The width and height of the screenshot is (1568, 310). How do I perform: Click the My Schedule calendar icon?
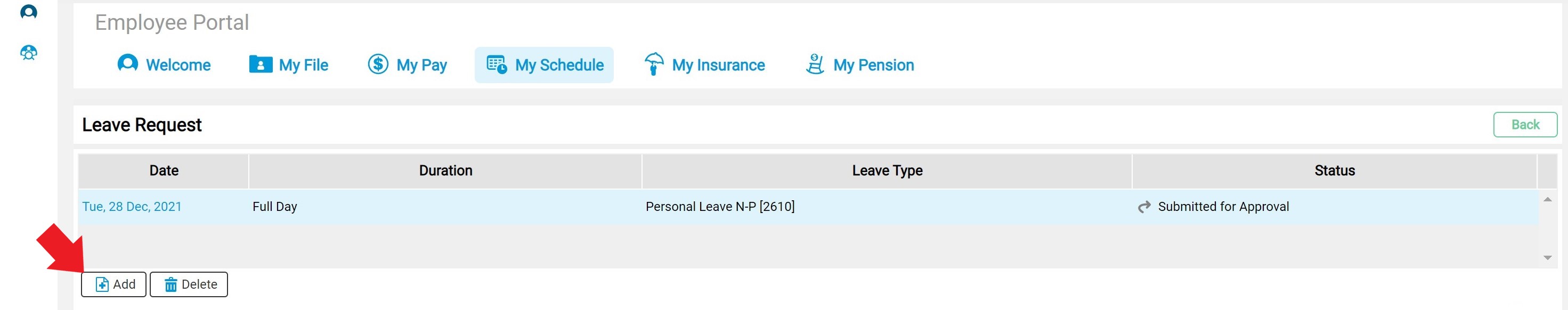497,64
